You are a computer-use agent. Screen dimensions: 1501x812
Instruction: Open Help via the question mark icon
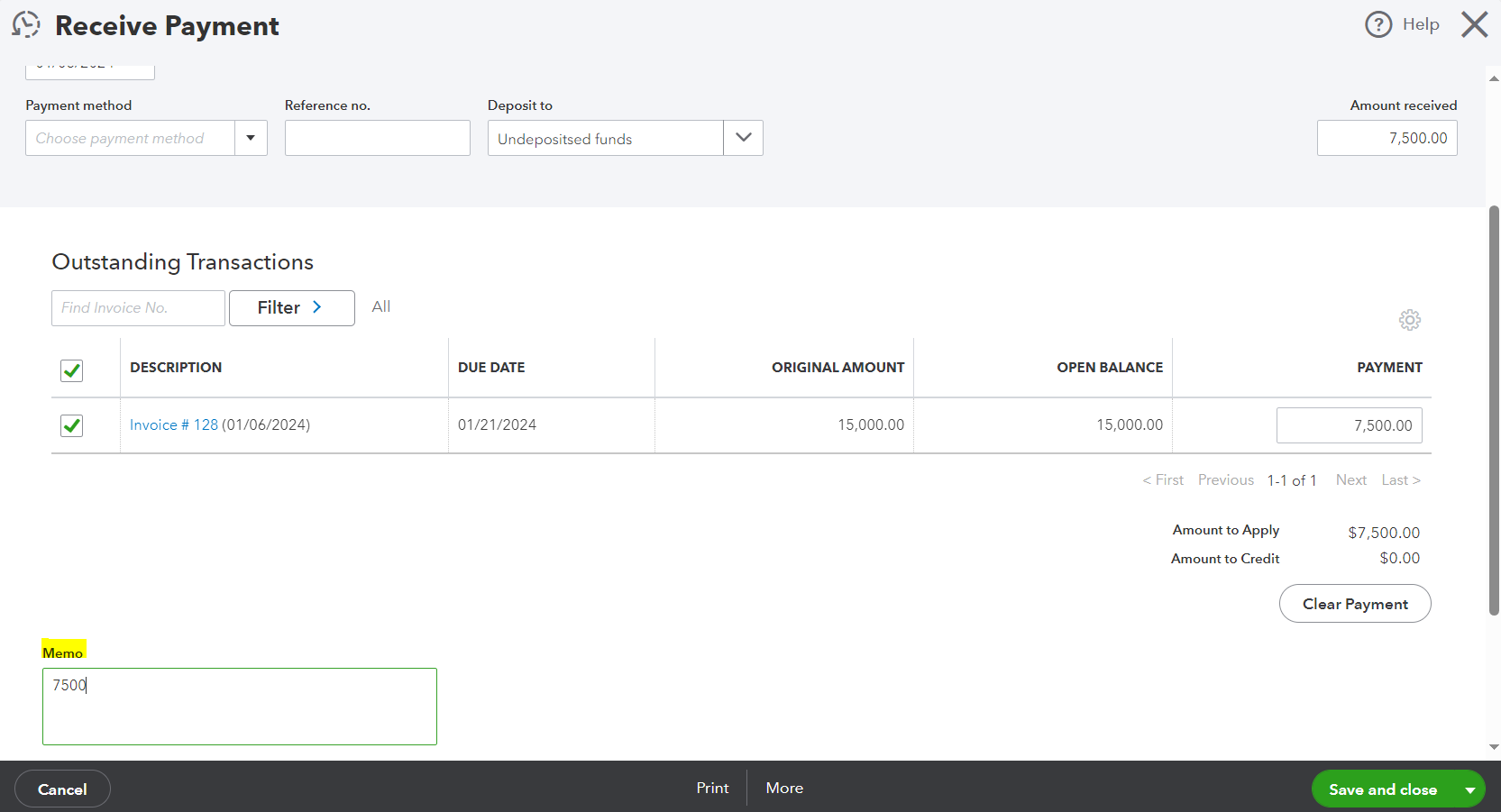pos(1378,24)
